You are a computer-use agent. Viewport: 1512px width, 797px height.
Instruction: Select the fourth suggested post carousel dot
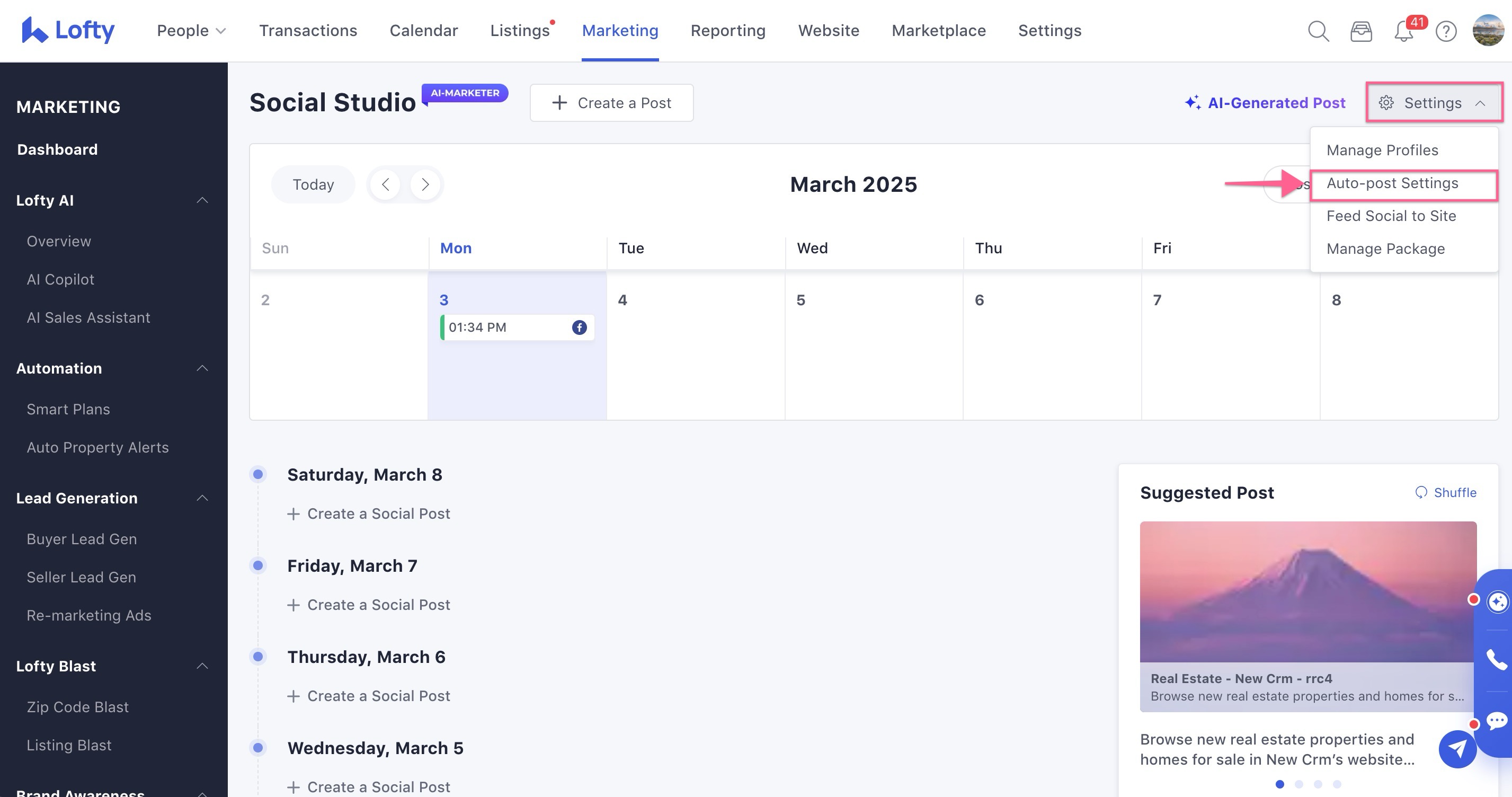tap(1337, 784)
